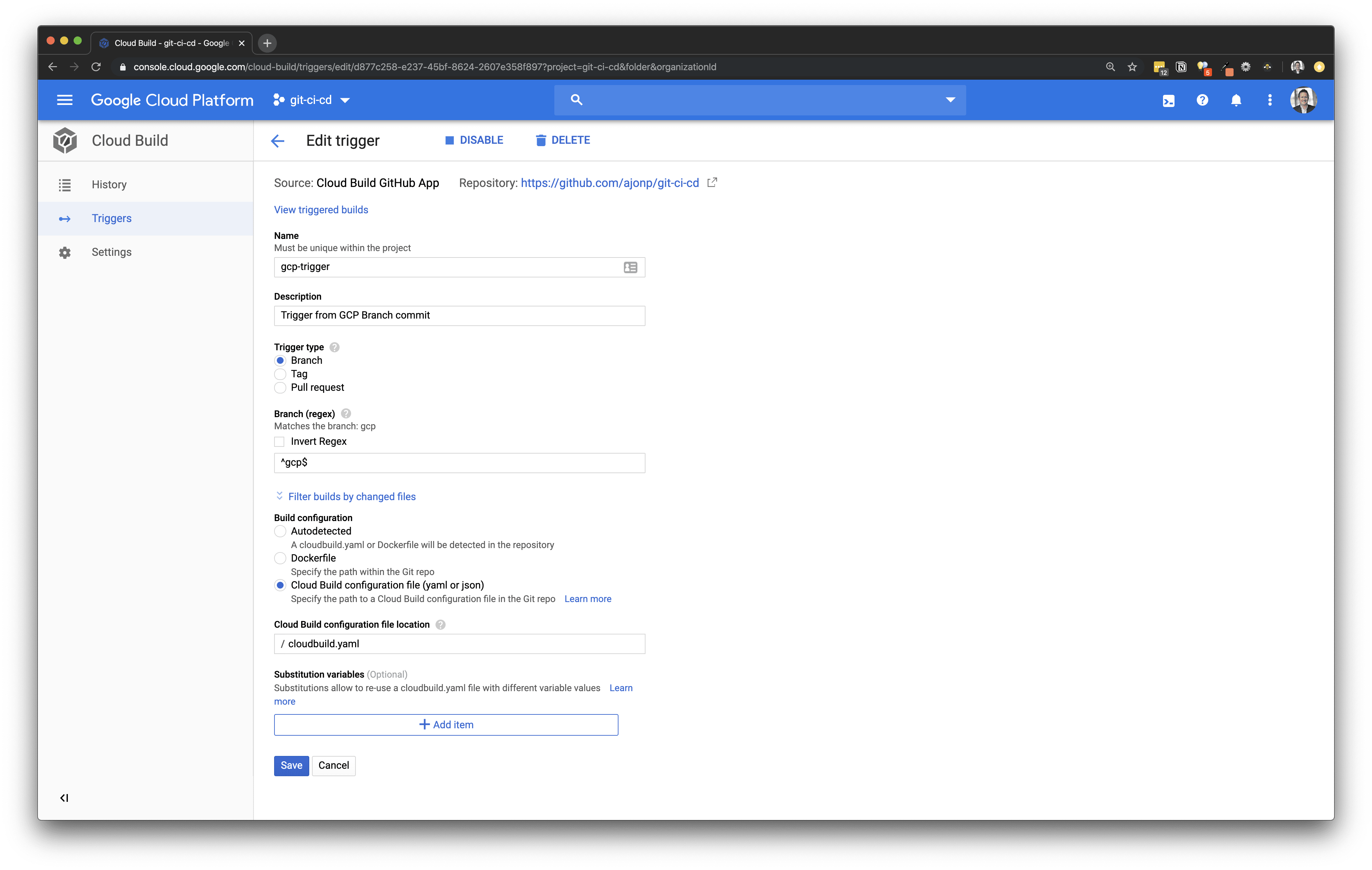Click the browser extension settings gear icon

(x=1245, y=67)
